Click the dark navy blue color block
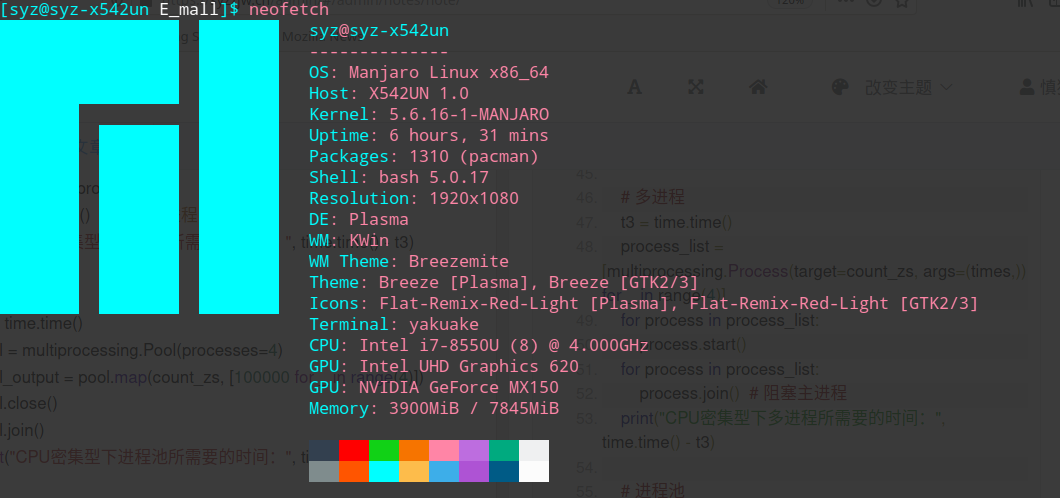 (504, 471)
